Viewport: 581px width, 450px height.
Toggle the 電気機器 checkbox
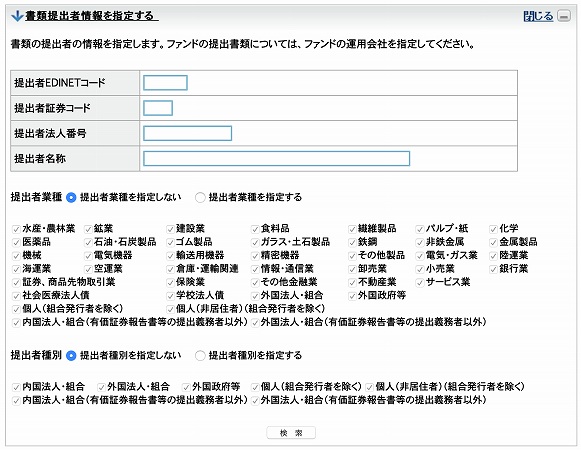coord(88,256)
